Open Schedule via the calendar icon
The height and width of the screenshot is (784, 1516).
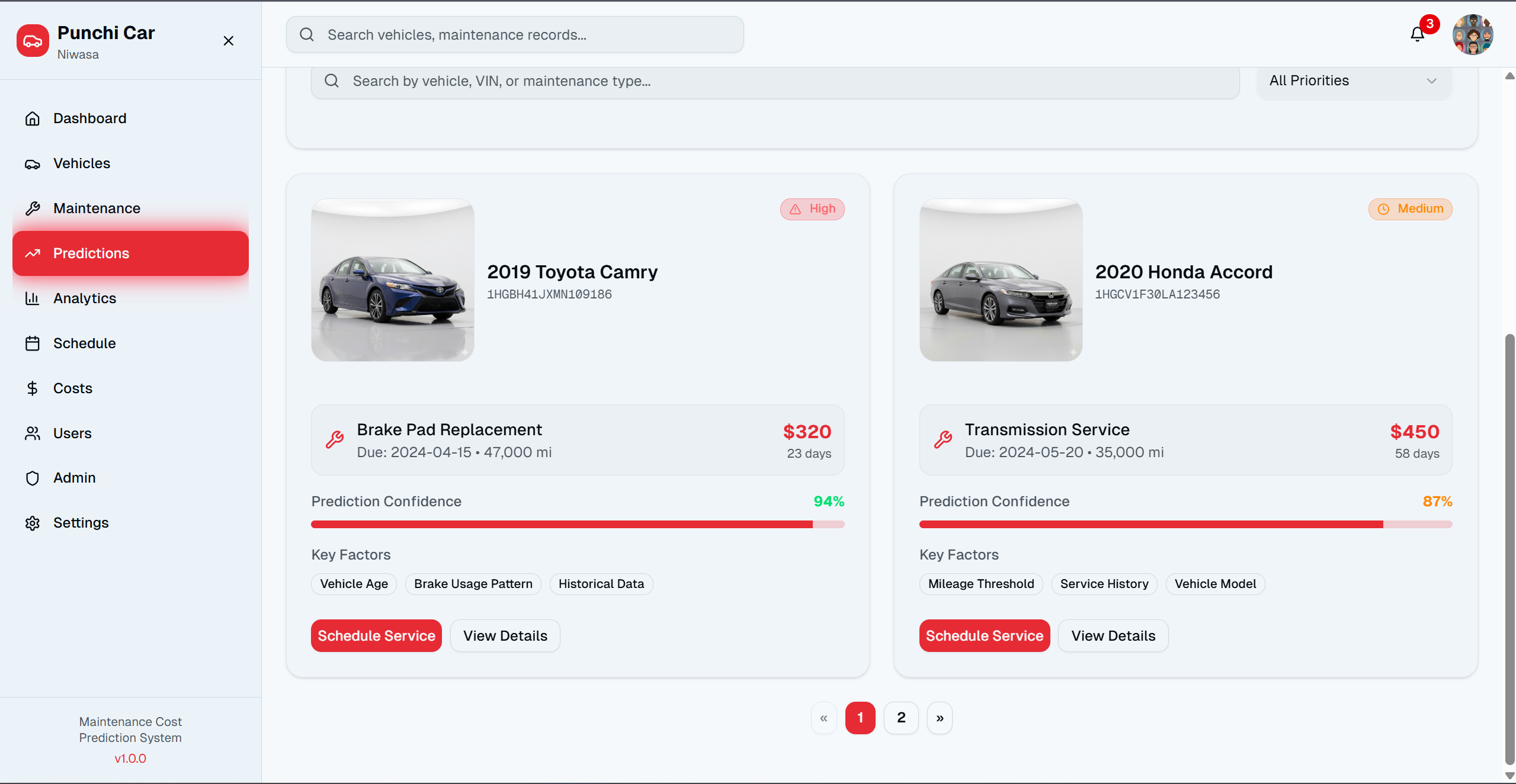[x=33, y=343]
